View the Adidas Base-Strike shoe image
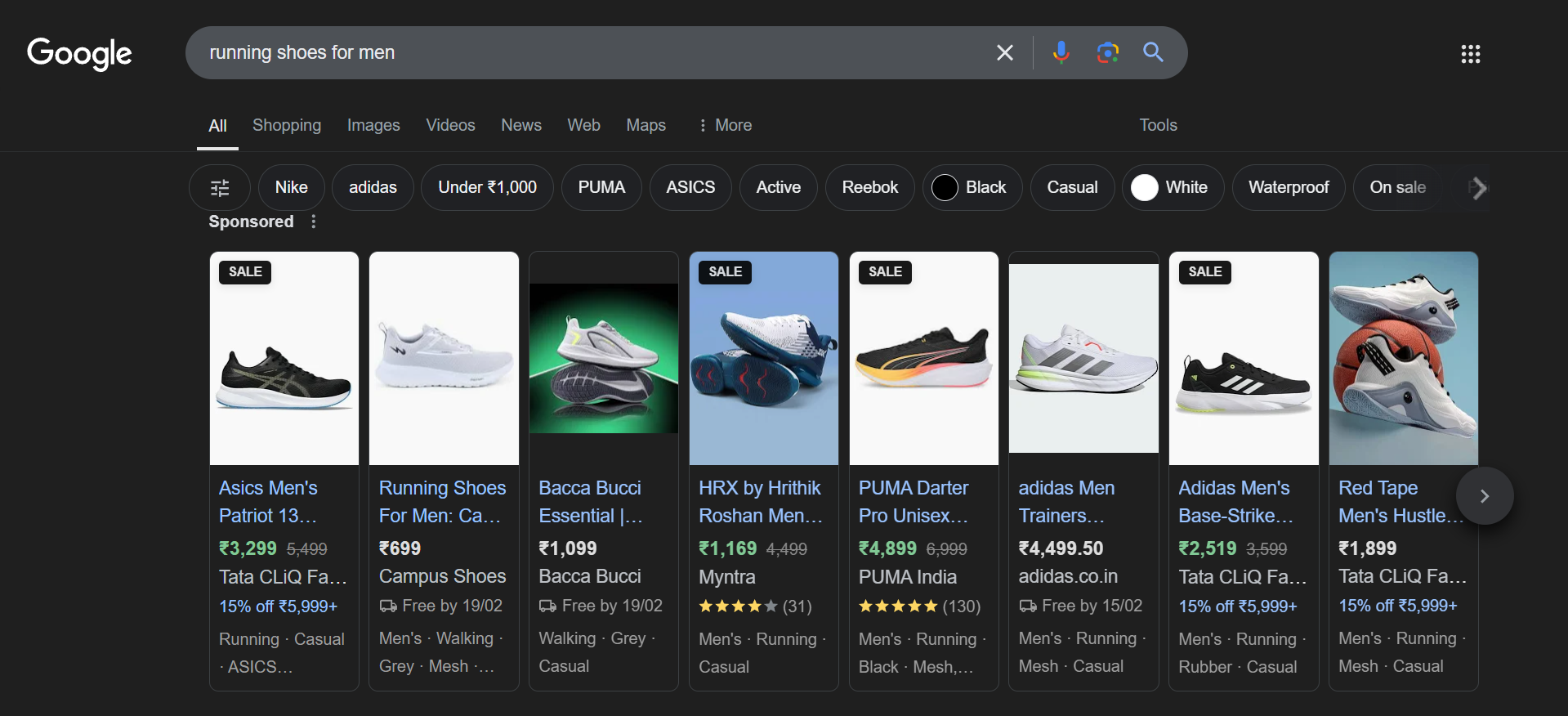This screenshot has width=1568, height=716. [1244, 359]
